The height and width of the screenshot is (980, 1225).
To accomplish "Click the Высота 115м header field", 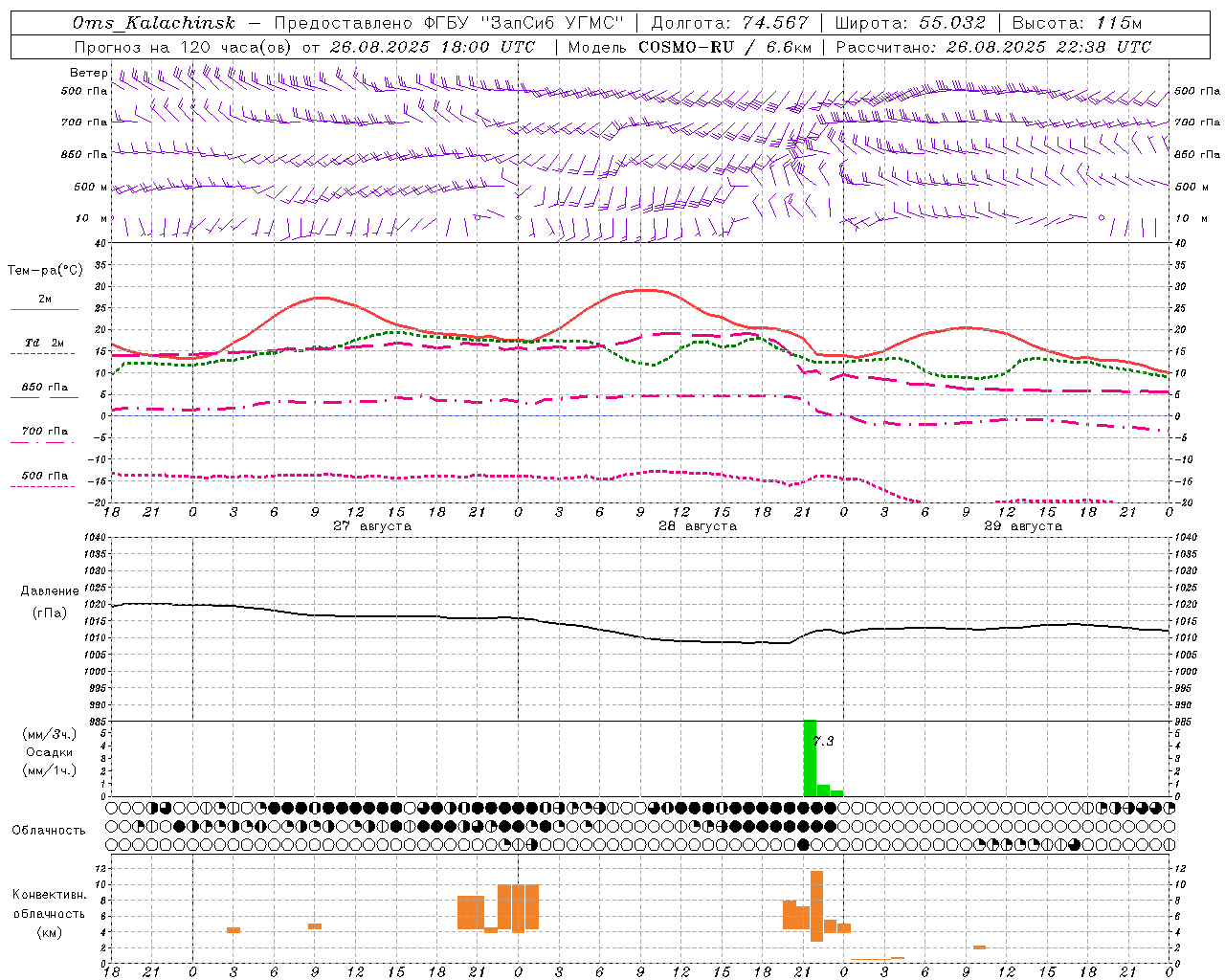I will coord(1076,23).
